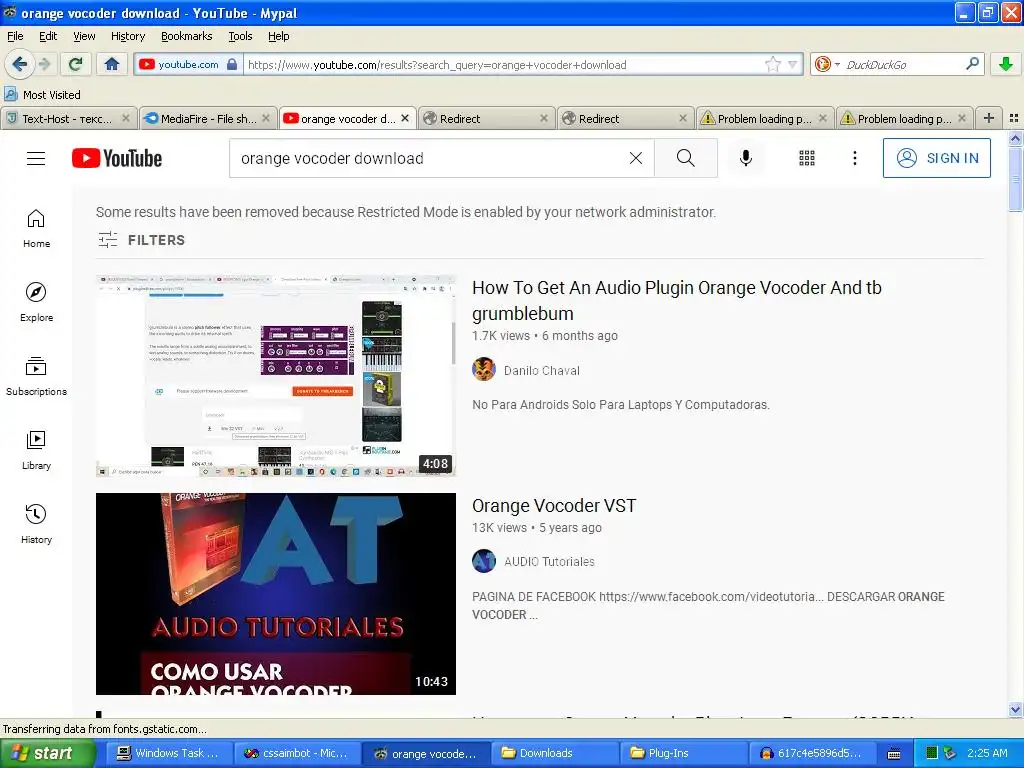Open the grumblebum plugin video thumbnail

click(276, 376)
